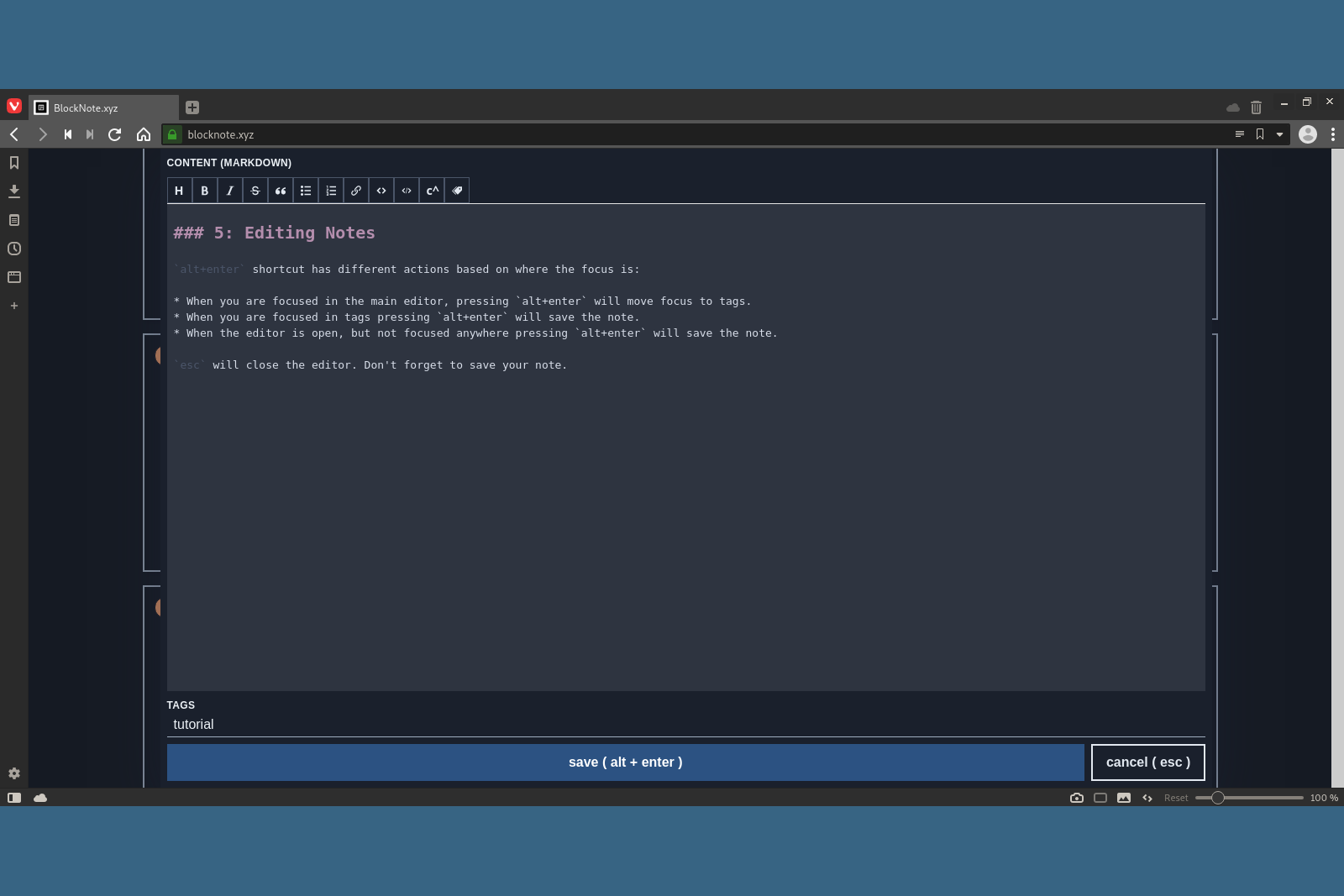Click the "### 5: Editing Notes" heading line
Image resolution: width=1344 pixels, height=896 pixels.
275,233
